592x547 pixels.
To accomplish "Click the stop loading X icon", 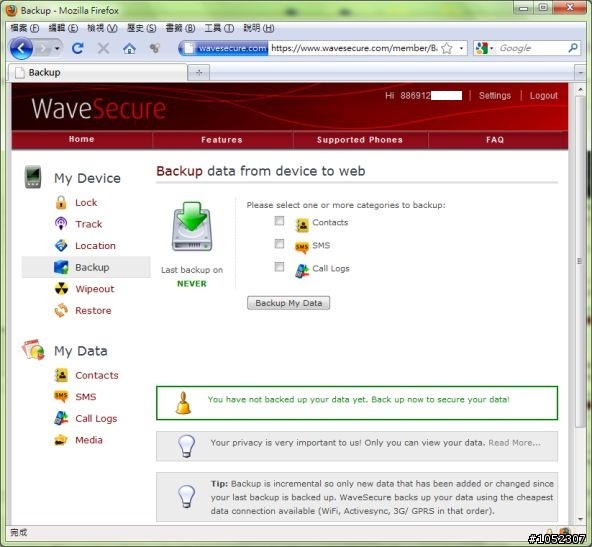I will point(103,48).
